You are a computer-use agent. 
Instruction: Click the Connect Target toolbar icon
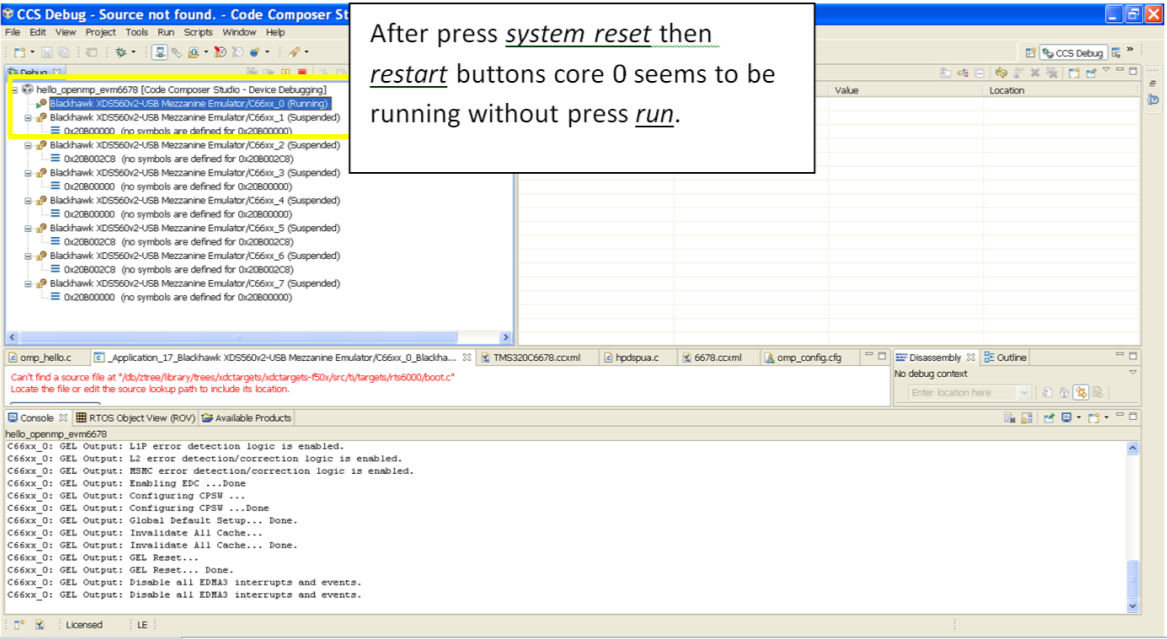159,52
